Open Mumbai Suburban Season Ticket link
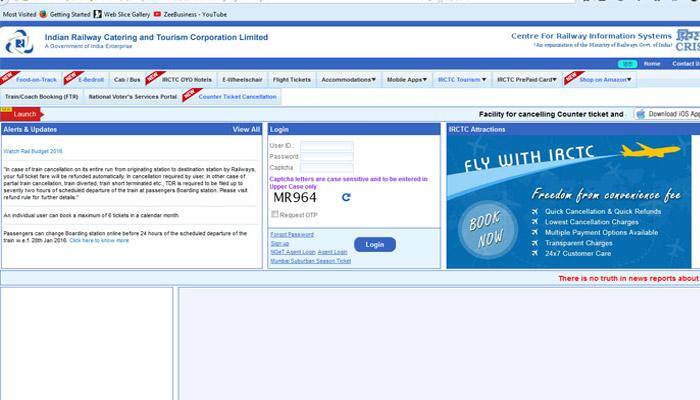 tap(311, 261)
